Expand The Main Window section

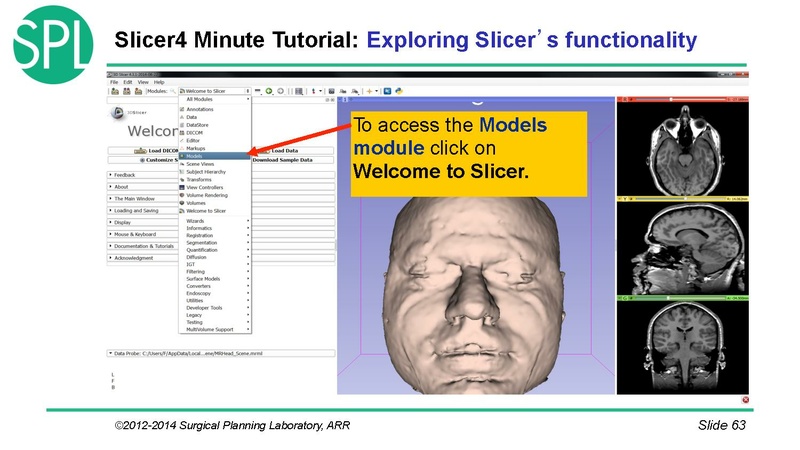(x=143, y=199)
